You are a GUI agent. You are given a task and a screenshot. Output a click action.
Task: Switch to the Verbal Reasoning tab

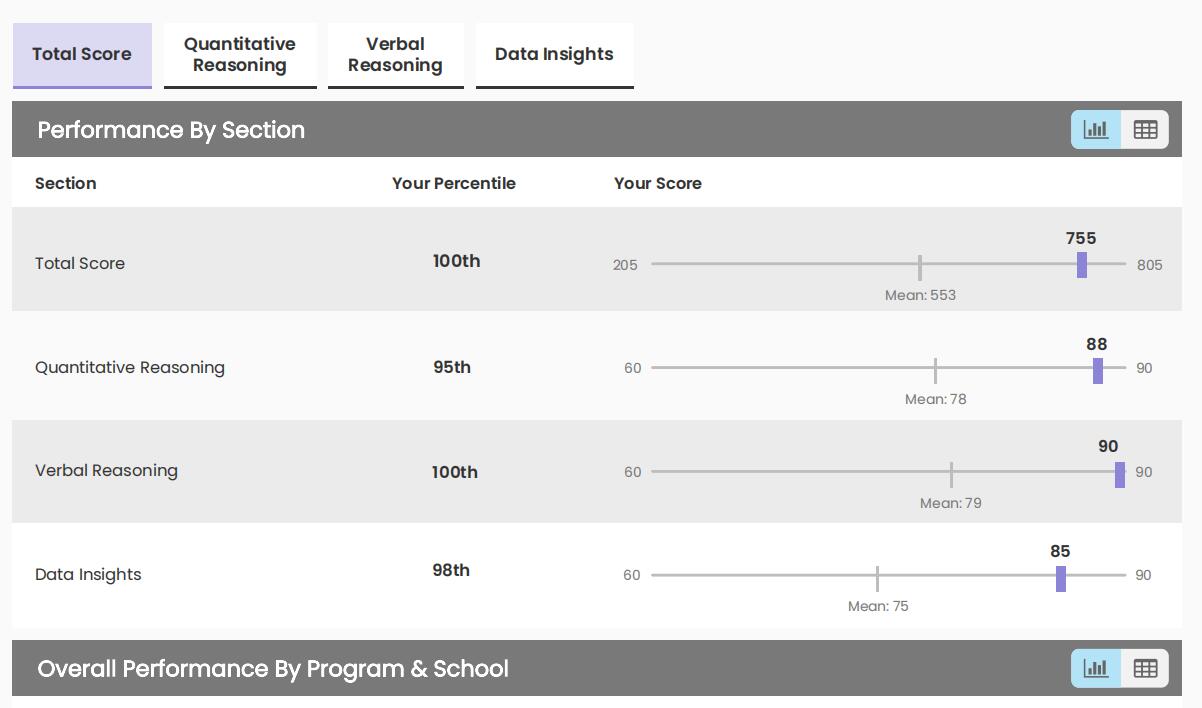point(396,55)
